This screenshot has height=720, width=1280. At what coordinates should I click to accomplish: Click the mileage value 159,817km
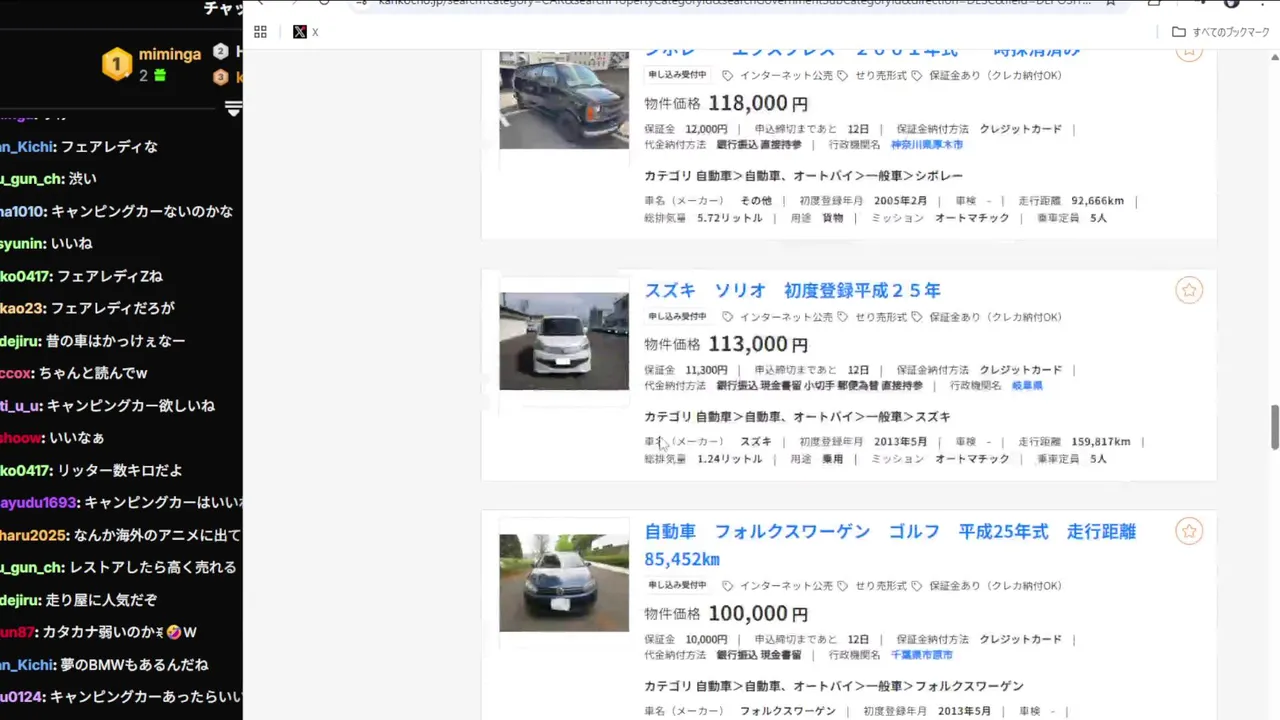(x=1101, y=442)
